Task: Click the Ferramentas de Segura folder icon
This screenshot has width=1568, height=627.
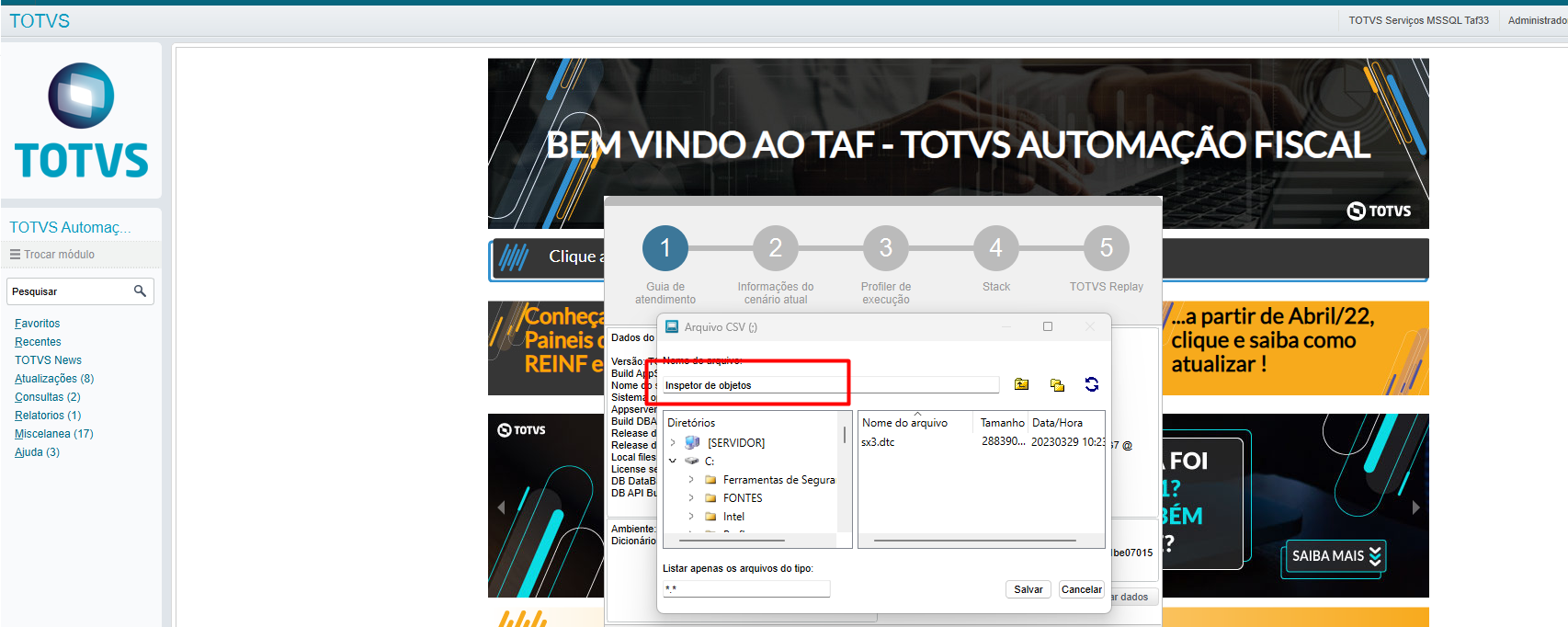Action: click(x=710, y=479)
